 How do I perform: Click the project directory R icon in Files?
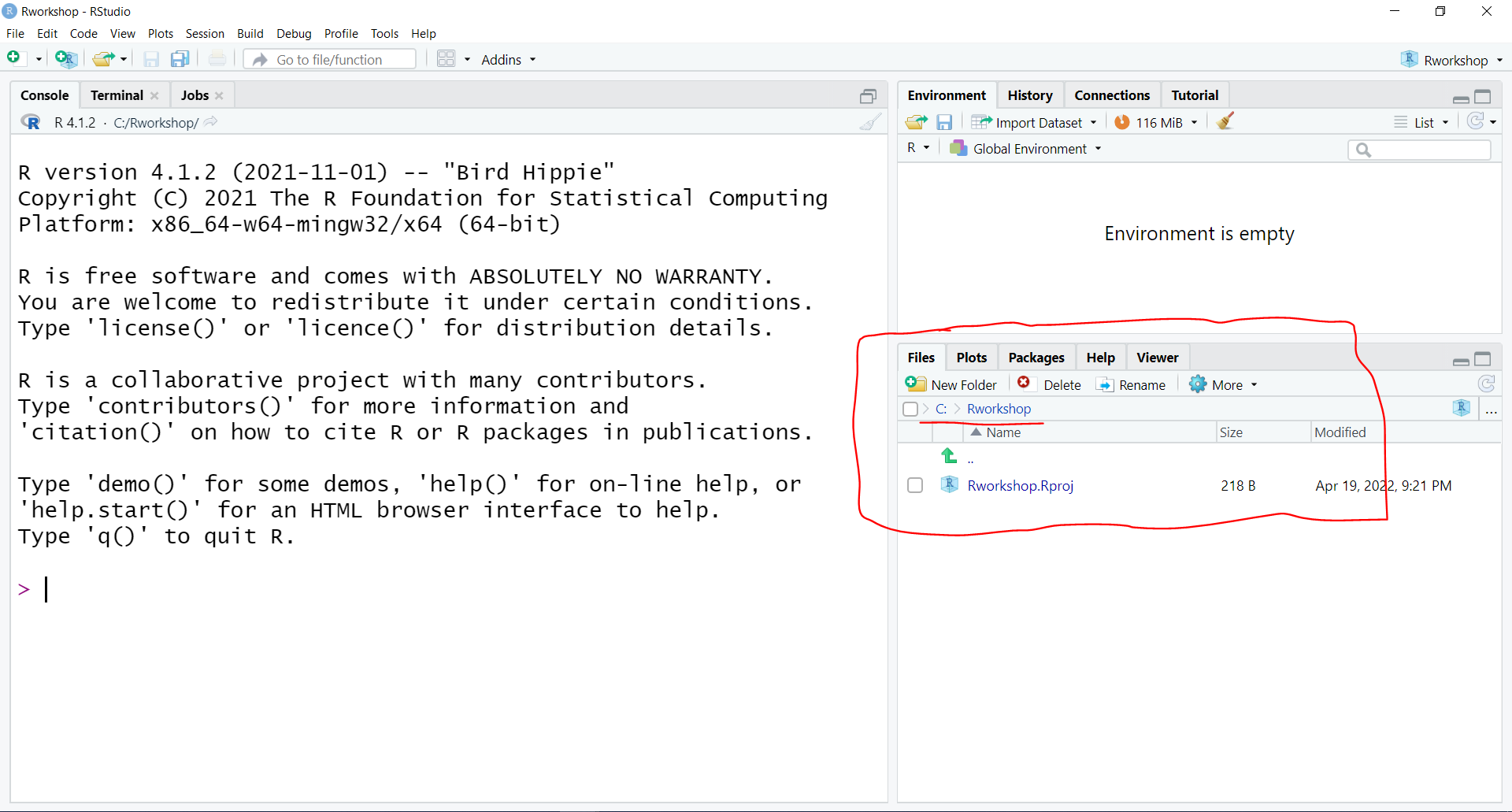tap(1461, 408)
